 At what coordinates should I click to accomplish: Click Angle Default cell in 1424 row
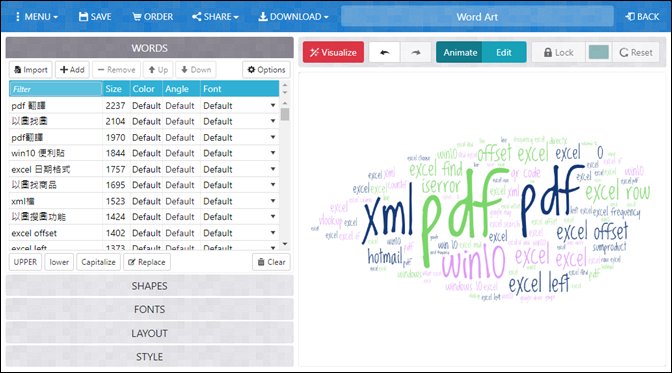pyautogui.click(x=181, y=217)
